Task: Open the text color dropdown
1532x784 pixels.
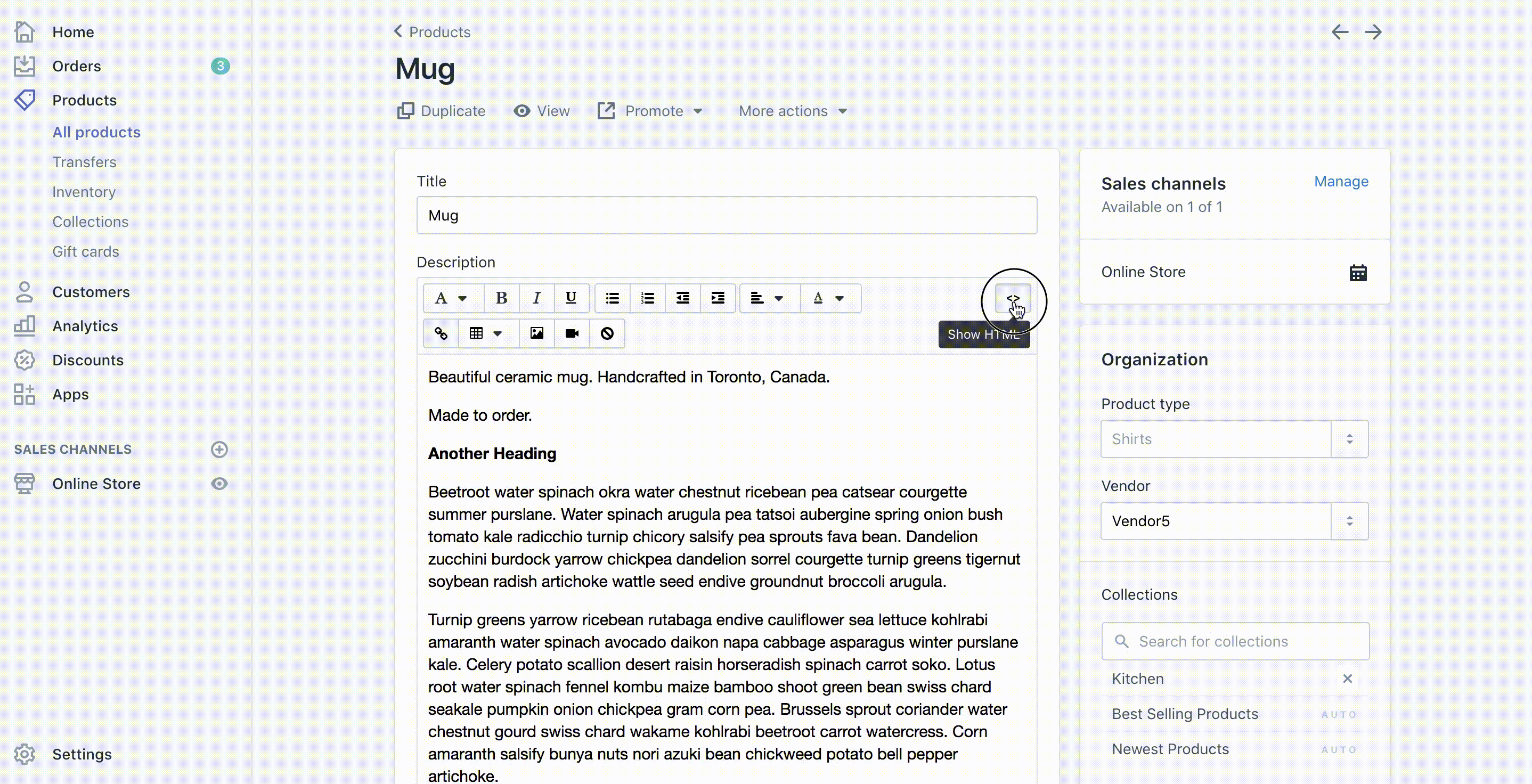Action: (829, 298)
